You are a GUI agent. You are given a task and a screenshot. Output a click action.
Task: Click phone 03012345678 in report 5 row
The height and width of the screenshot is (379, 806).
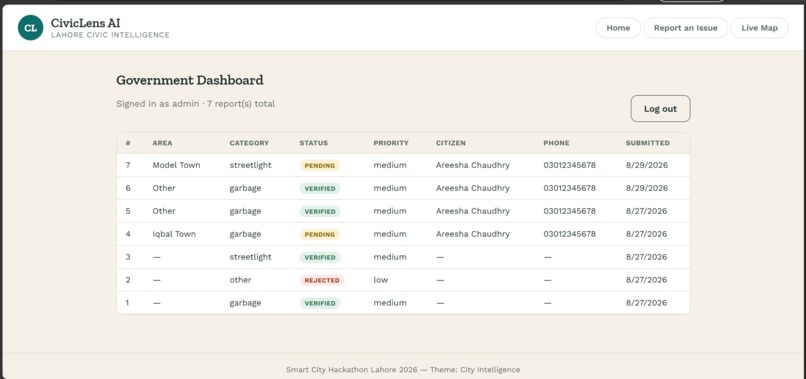(570, 211)
